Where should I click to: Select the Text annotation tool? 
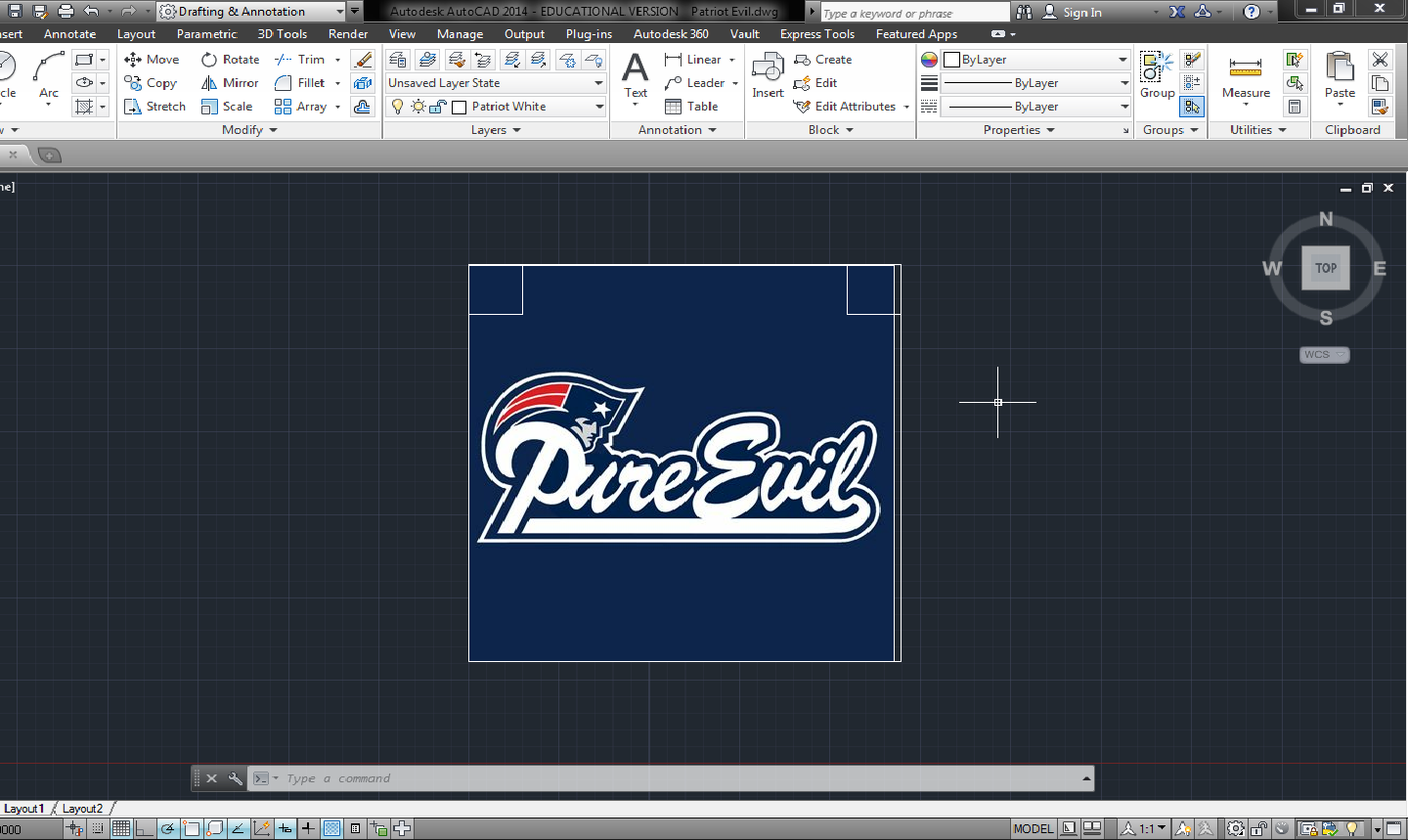(636, 76)
